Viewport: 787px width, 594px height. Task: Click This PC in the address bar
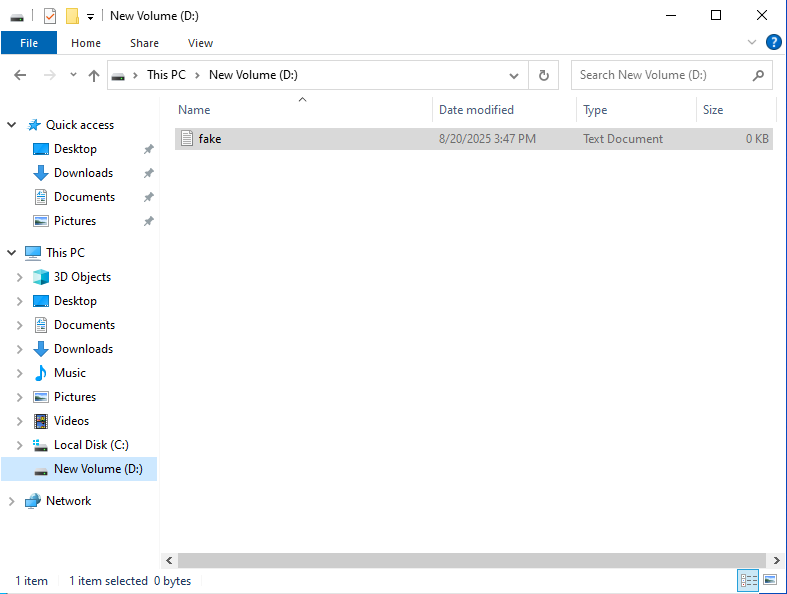pos(166,75)
